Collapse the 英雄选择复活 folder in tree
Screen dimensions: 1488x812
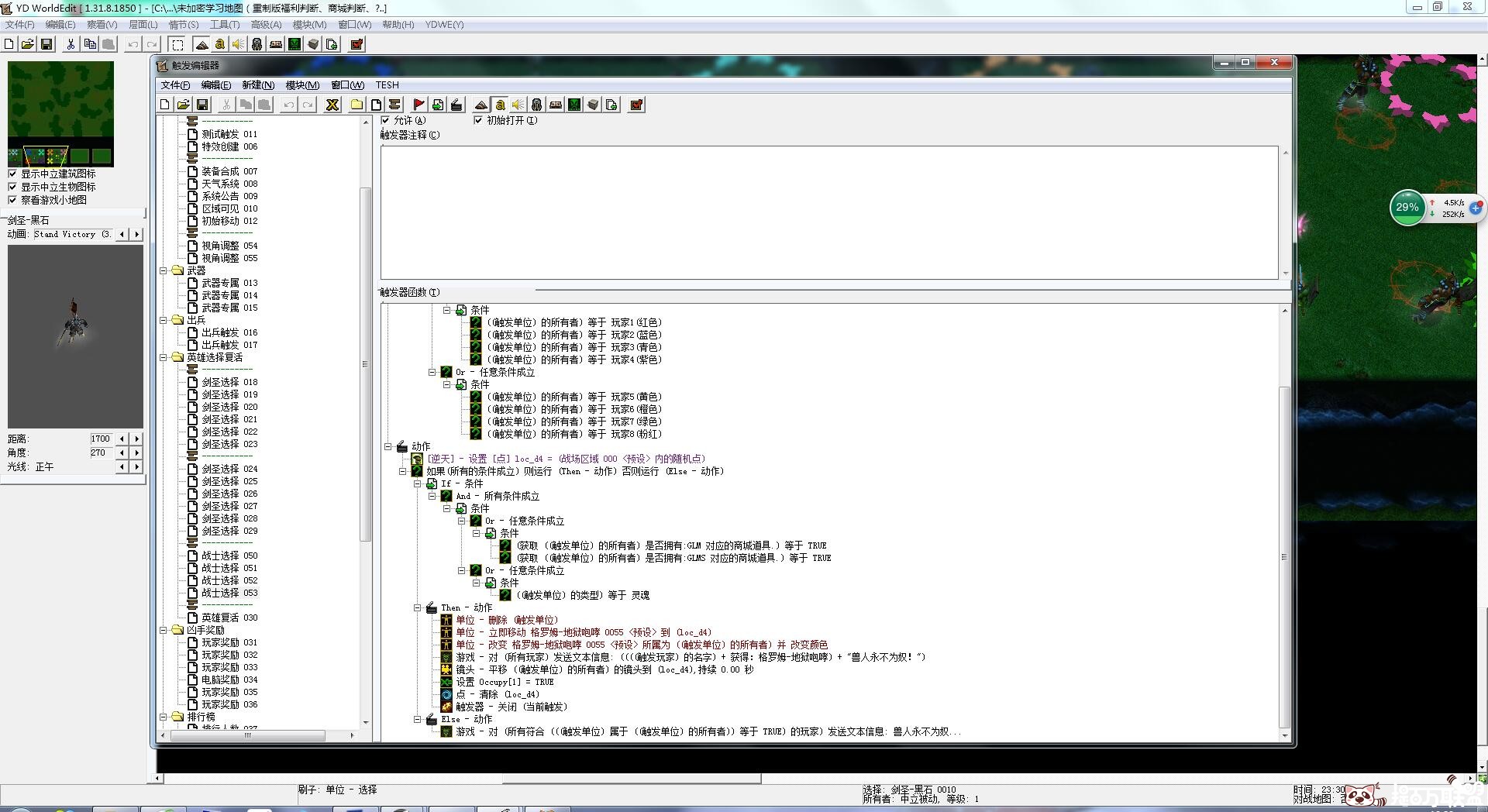164,357
